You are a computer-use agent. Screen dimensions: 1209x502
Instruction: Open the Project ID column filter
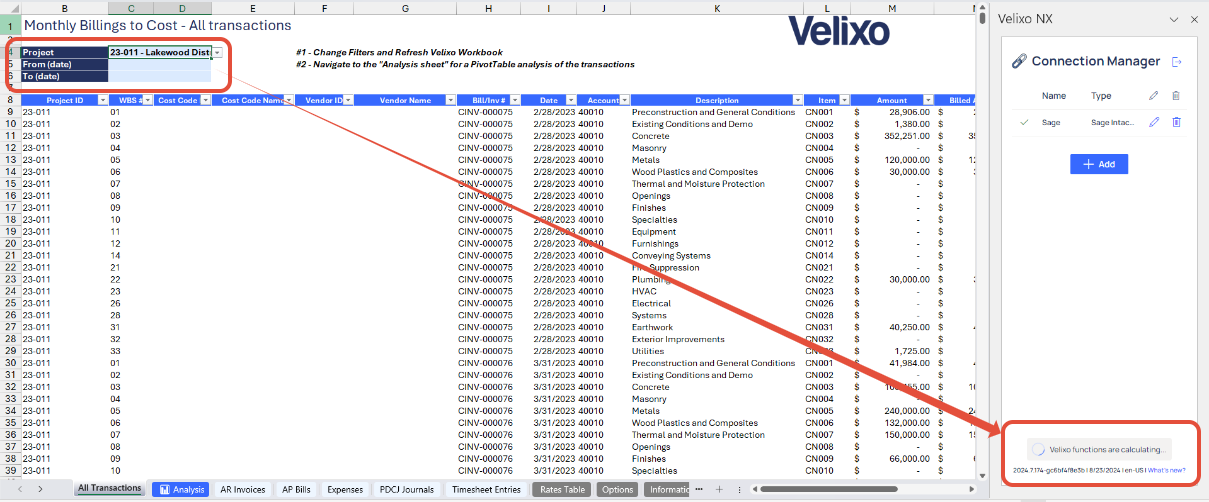point(102,100)
